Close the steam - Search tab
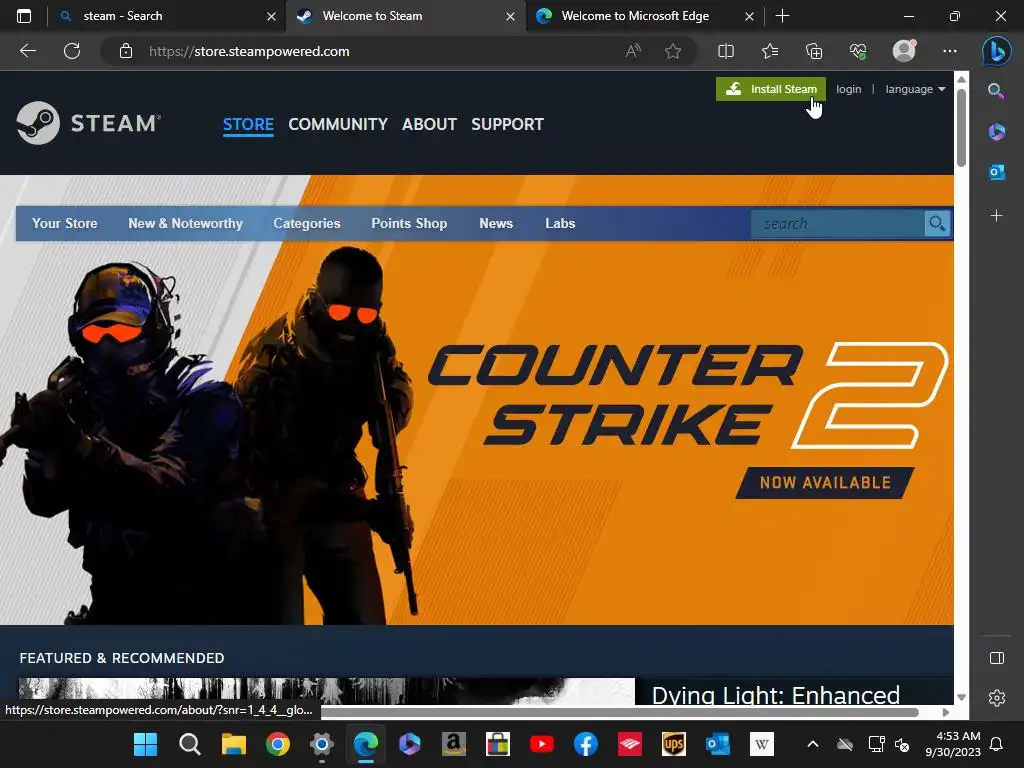The width and height of the screenshot is (1024, 768). click(x=272, y=16)
